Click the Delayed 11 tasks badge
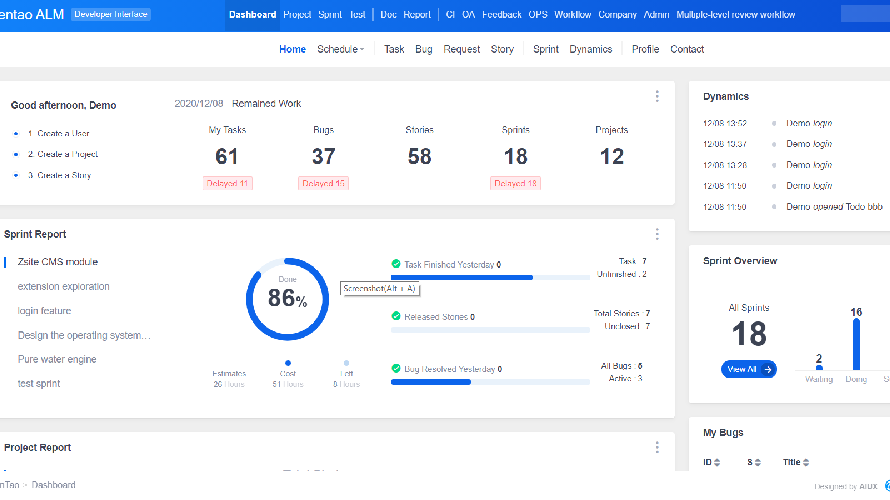 [226, 183]
